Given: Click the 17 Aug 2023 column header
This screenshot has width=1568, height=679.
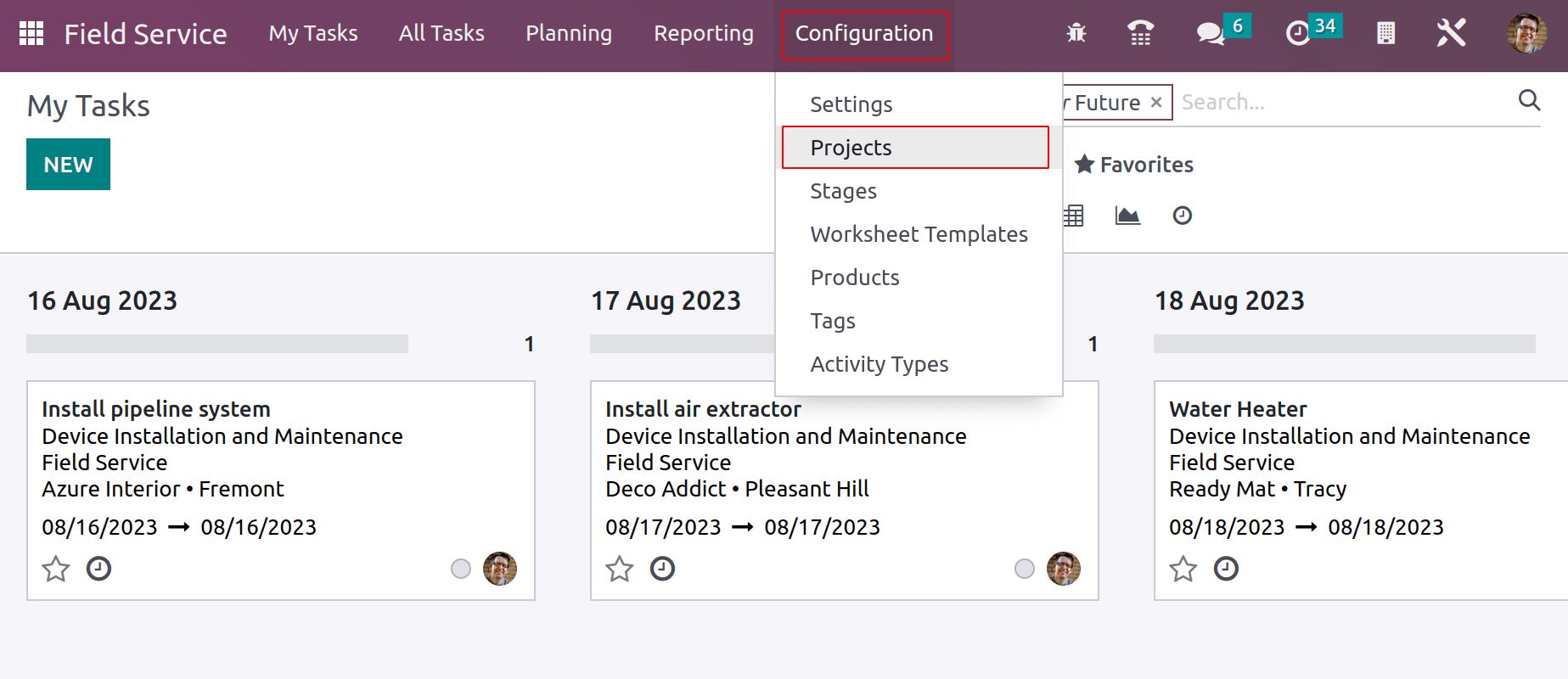Looking at the screenshot, I should (666, 300).
